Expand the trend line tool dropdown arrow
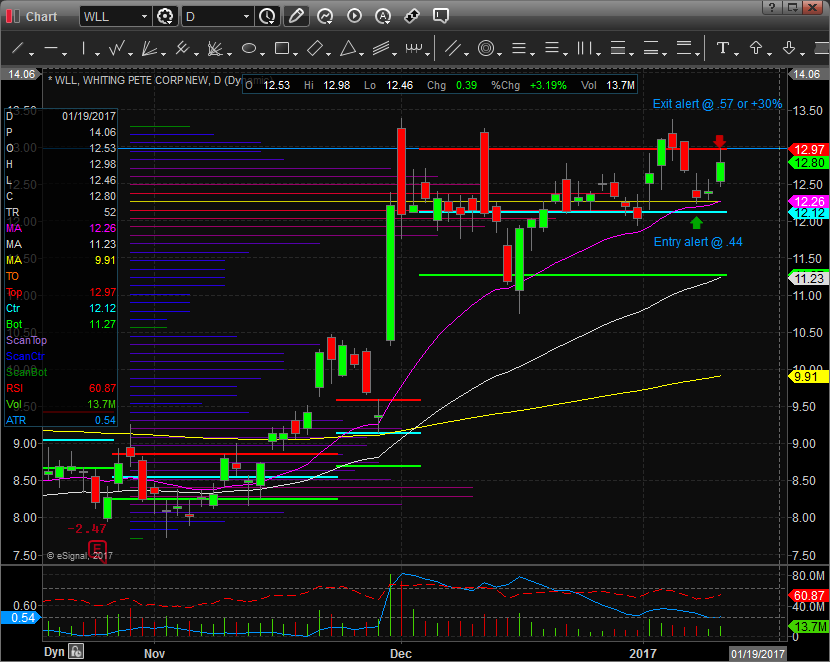Screen dimensions: 830x662 [31, 54]
